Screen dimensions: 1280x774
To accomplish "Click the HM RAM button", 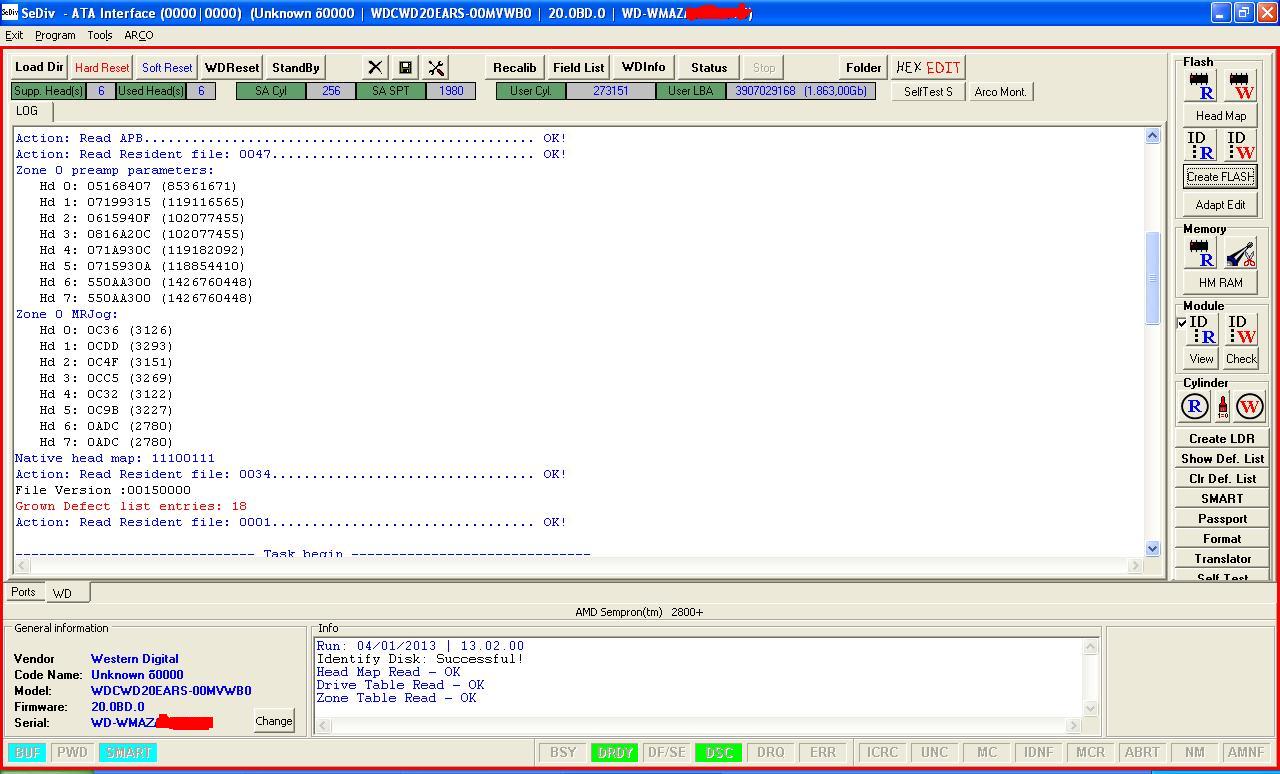I will (1221, 282).
